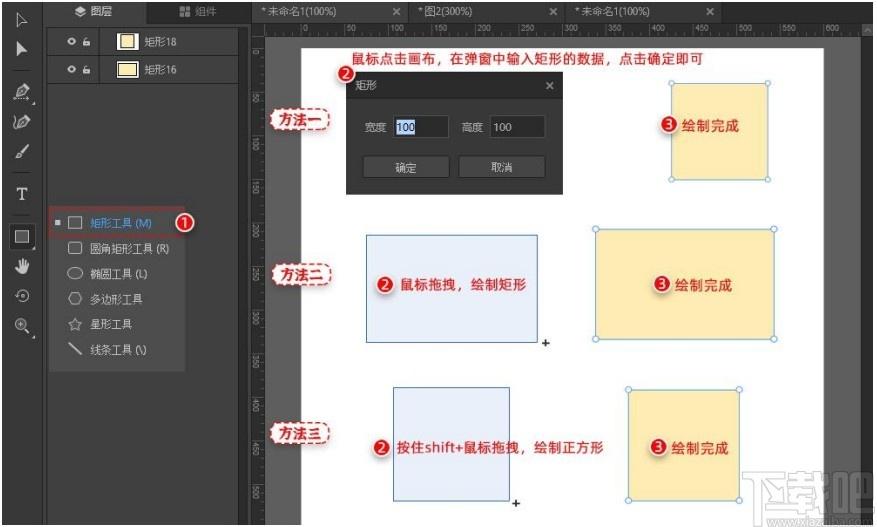Select the Pen tool in toolbar
This screenshot has height=527, width=877.
[22, 92]
